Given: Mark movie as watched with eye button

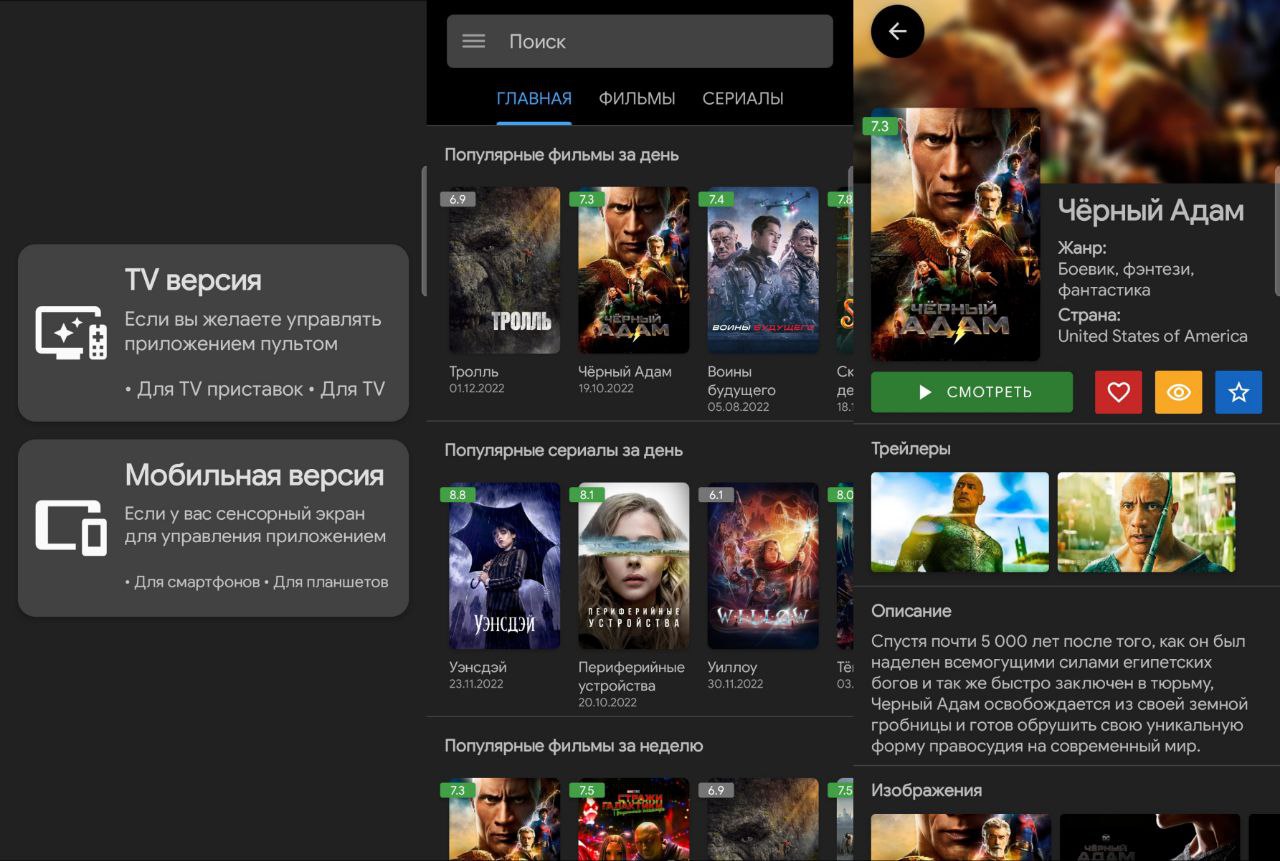Looking at the screenshot, I should click(x=1178, y=392).
